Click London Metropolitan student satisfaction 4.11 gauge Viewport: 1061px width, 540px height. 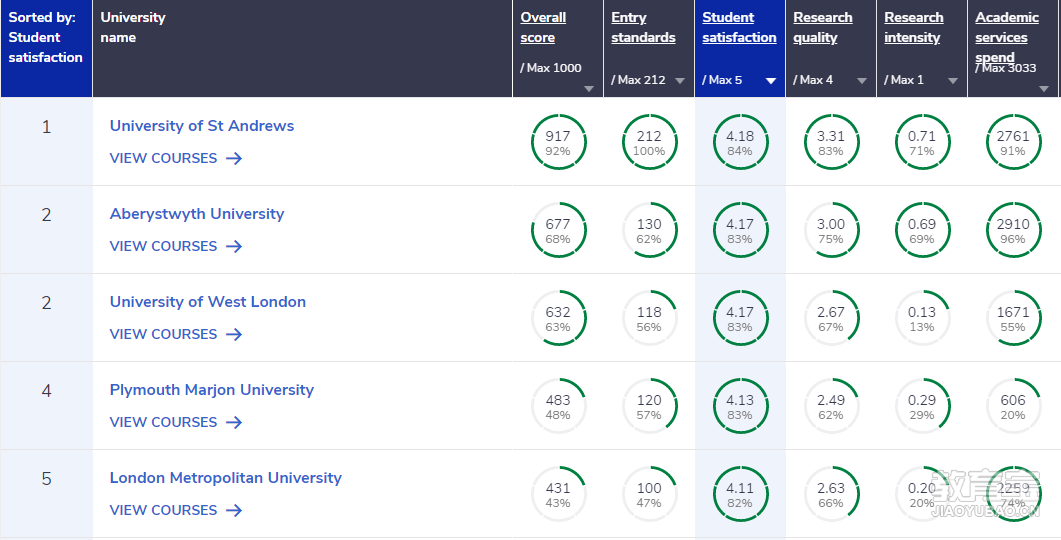[740, 494]
